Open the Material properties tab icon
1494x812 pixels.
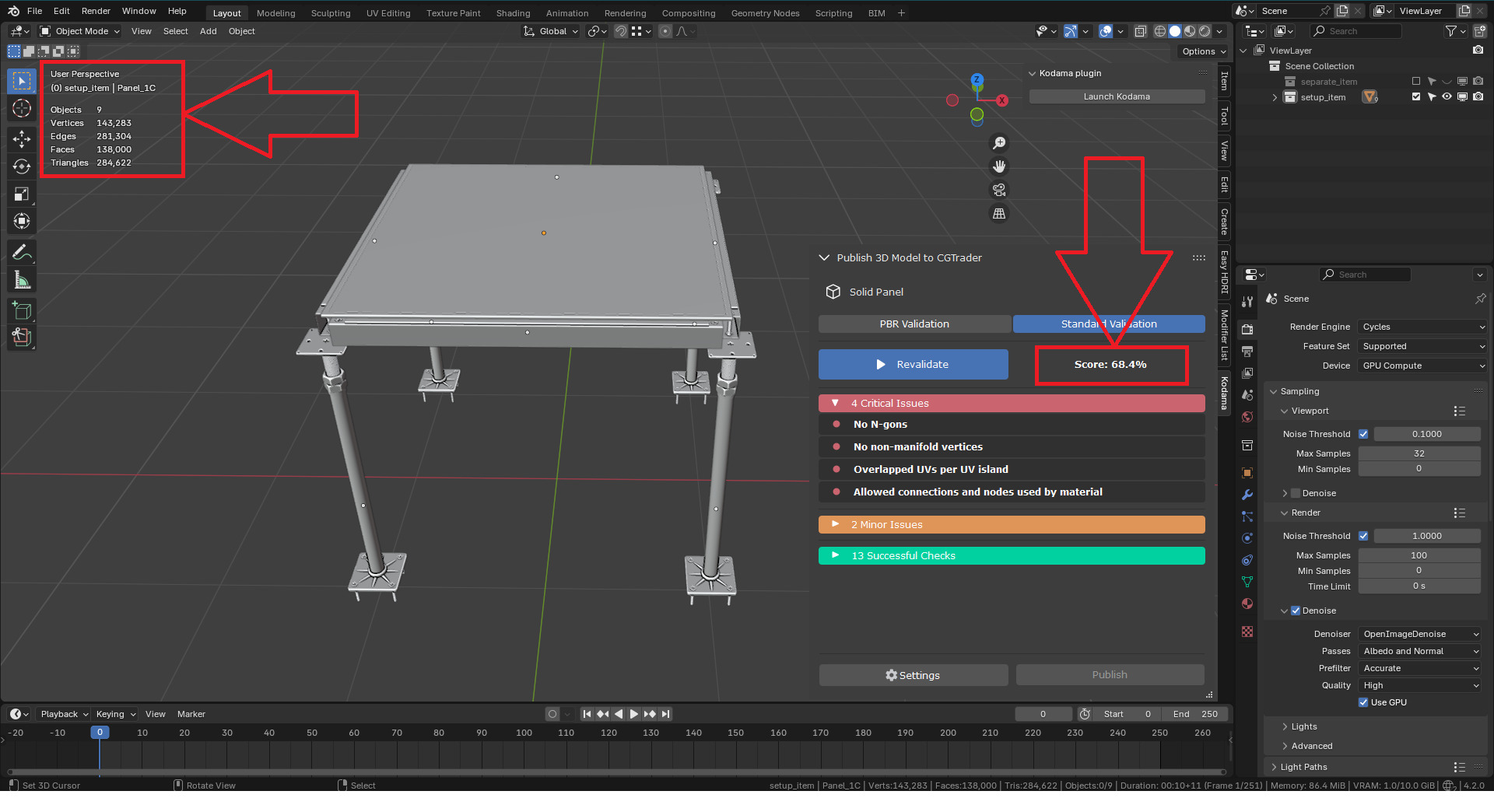point(1247,604)
